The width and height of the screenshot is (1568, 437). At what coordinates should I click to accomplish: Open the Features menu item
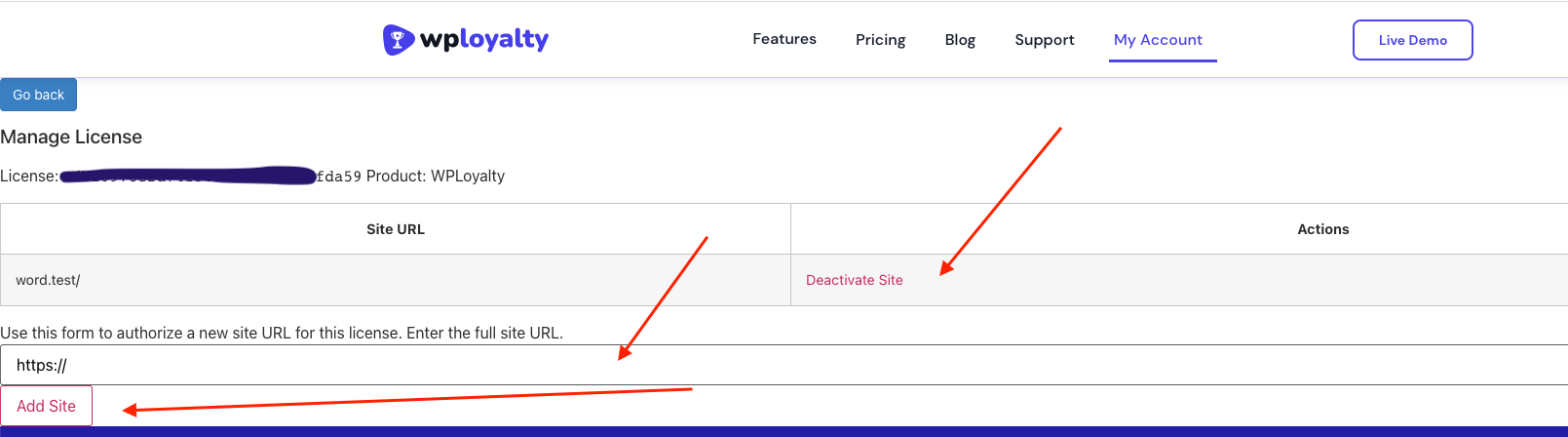coord(784,39)
